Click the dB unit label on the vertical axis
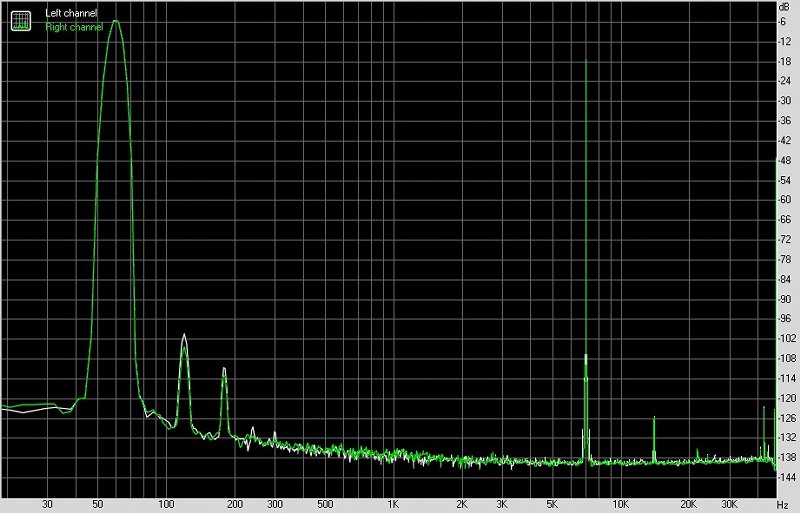The width and height of the screenshot is (800, 513). [x=786, y=7]
